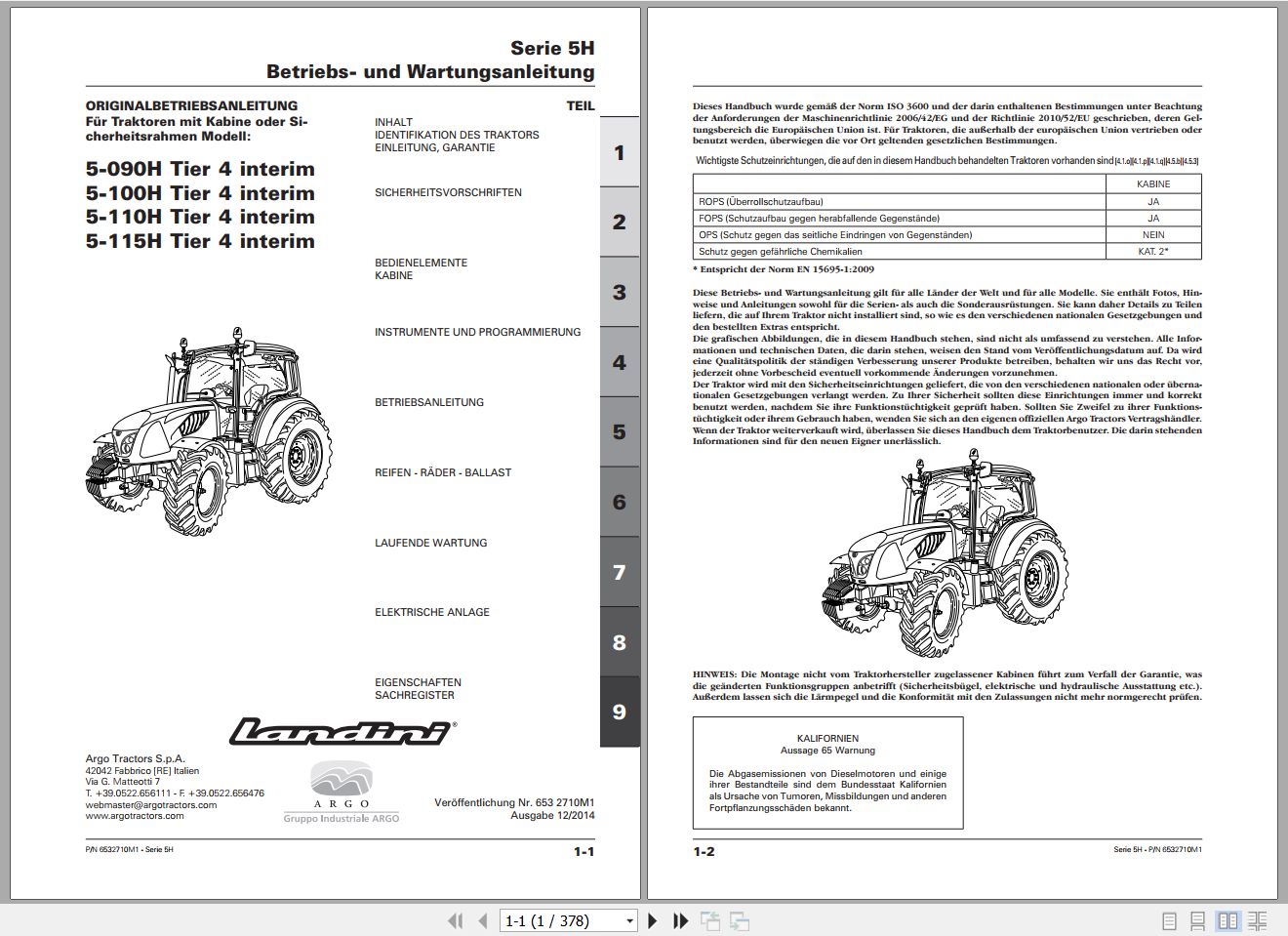
Task: Click the IDENTIFIKATION DES TRAKTORS entry
Action: pos(457,136)
